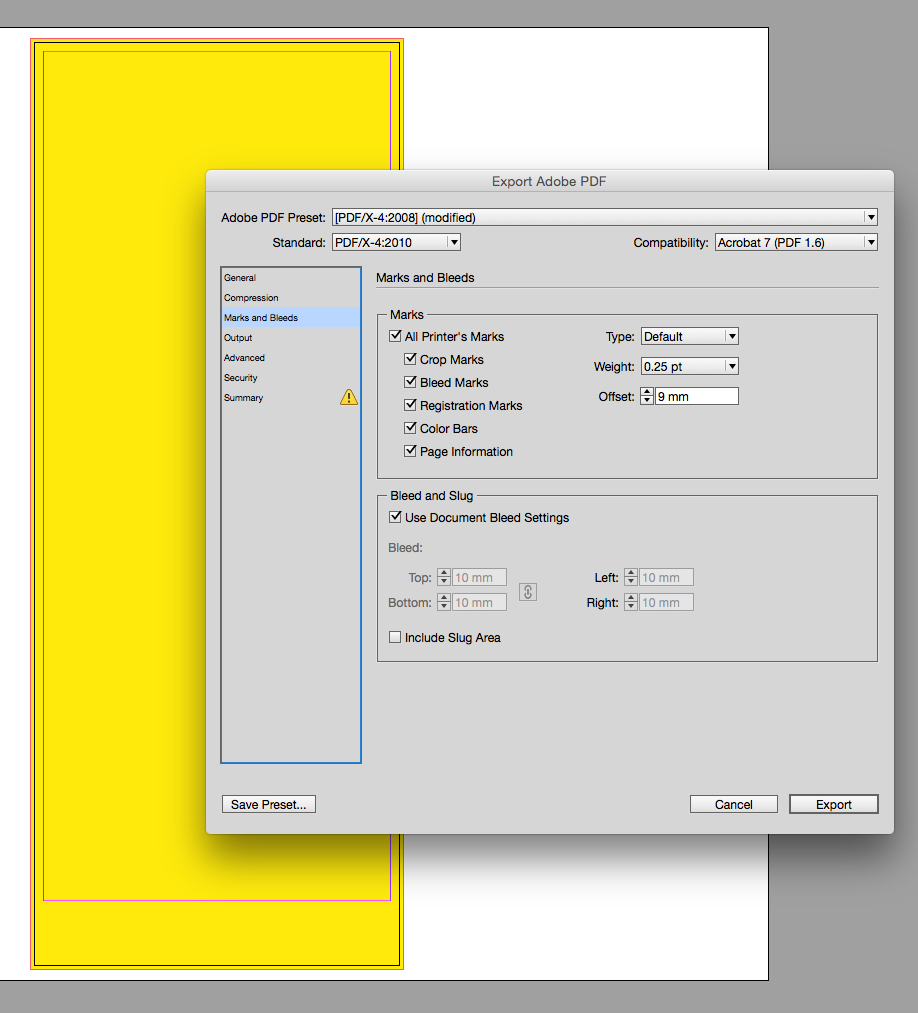Select Output in the settings list
The image size is (918, 1013).
click(x=291, y=338)
